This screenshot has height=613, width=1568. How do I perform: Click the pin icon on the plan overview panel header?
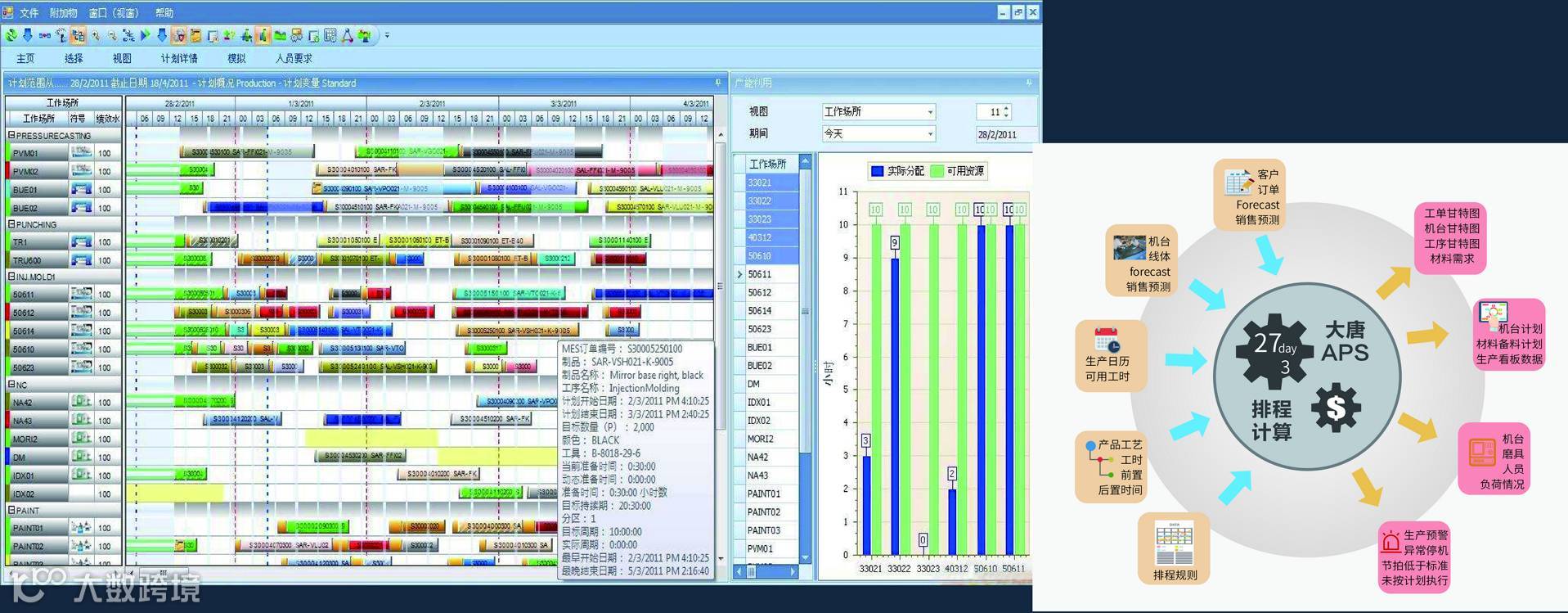tap(717, 83)
